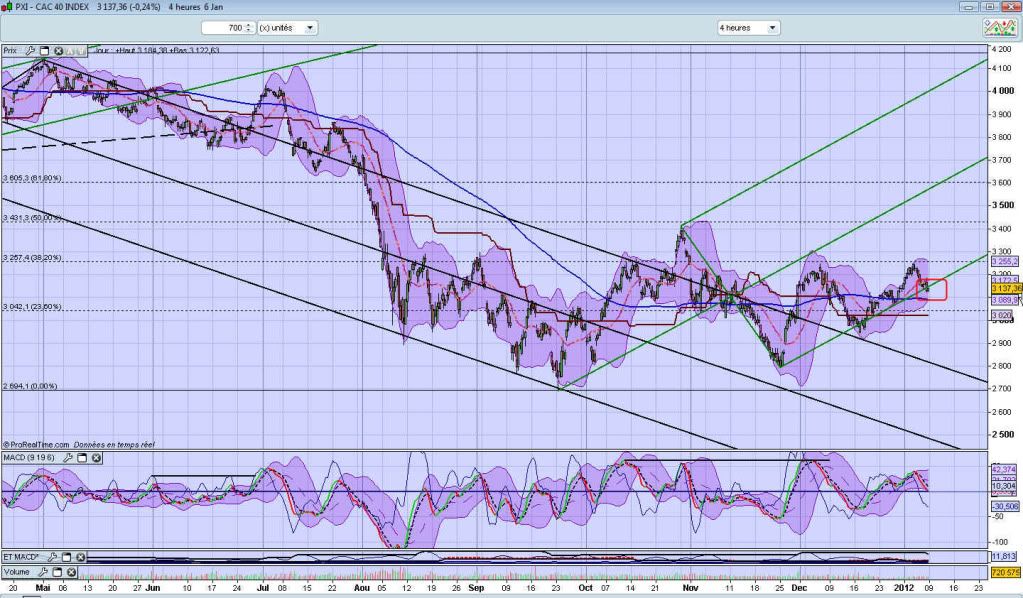
Task: Maximize the Prix price panel
Action: pos(45,50)
